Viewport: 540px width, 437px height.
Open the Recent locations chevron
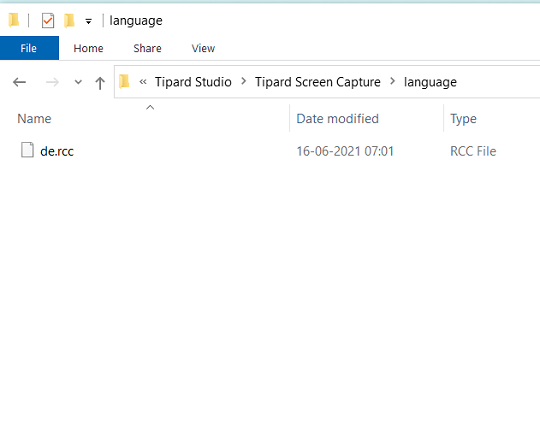pos(78,82)
